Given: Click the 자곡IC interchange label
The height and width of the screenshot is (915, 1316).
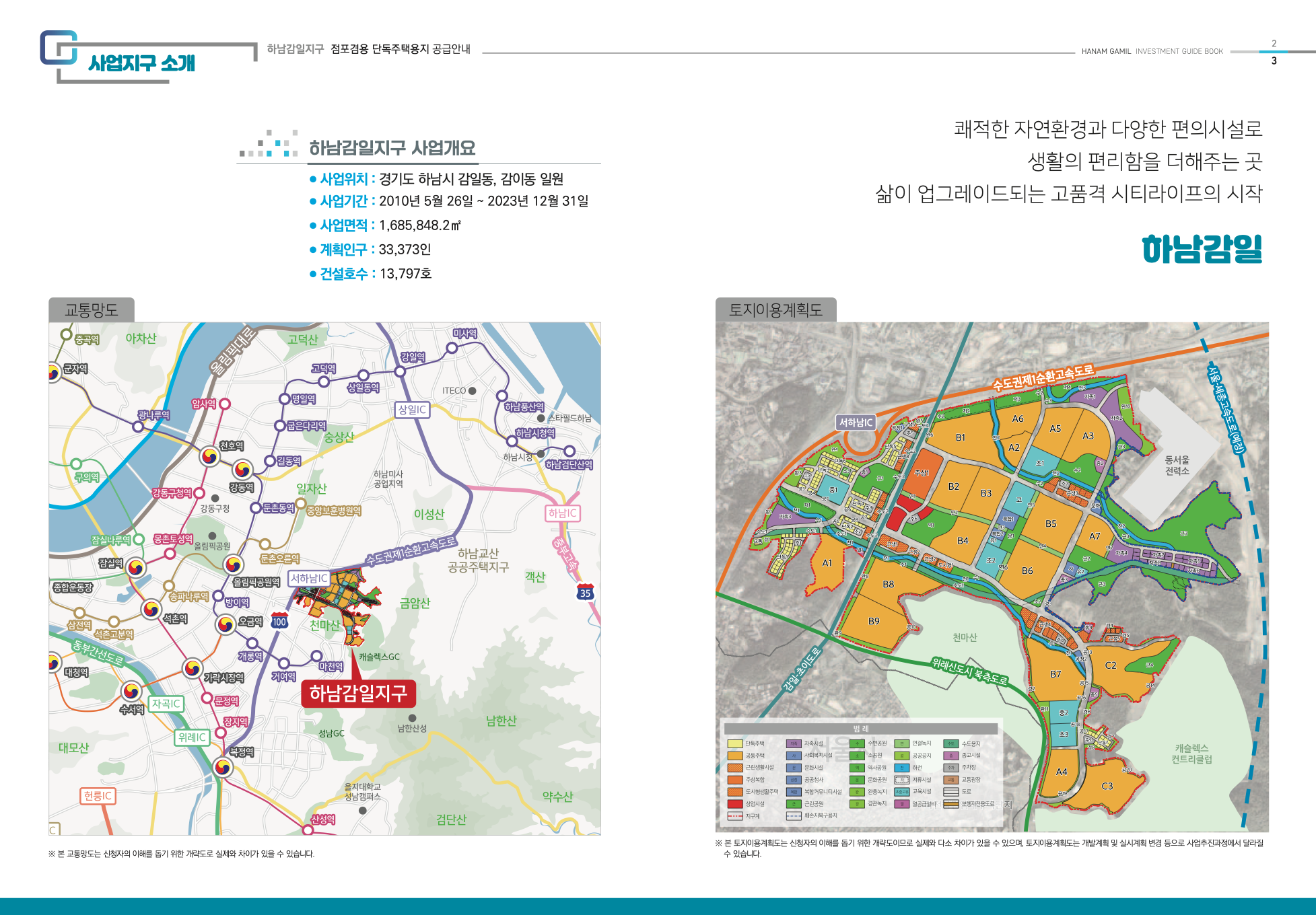Looking at the screenshot, I should 166,704.
